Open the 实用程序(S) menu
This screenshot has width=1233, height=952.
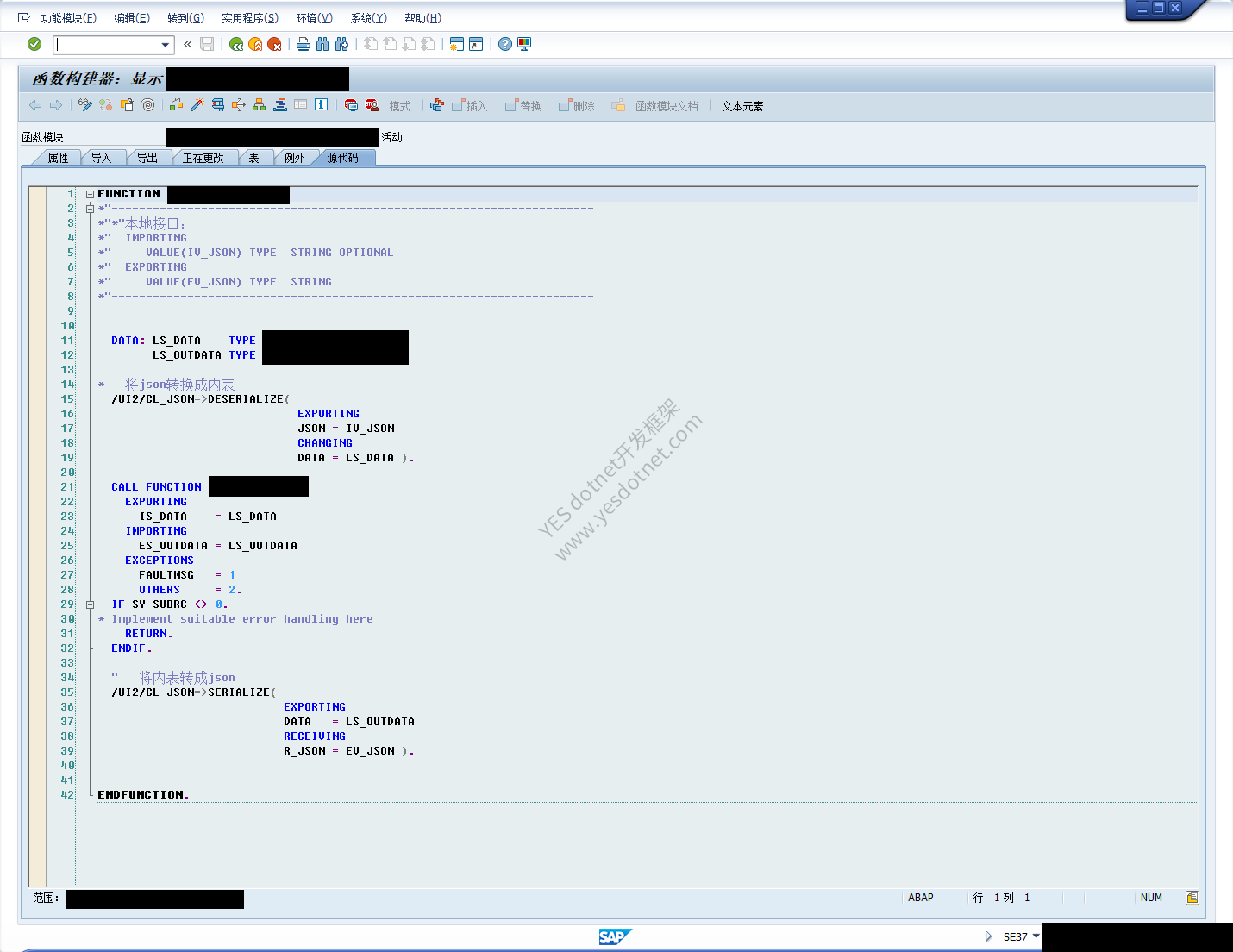click(249, 18)
